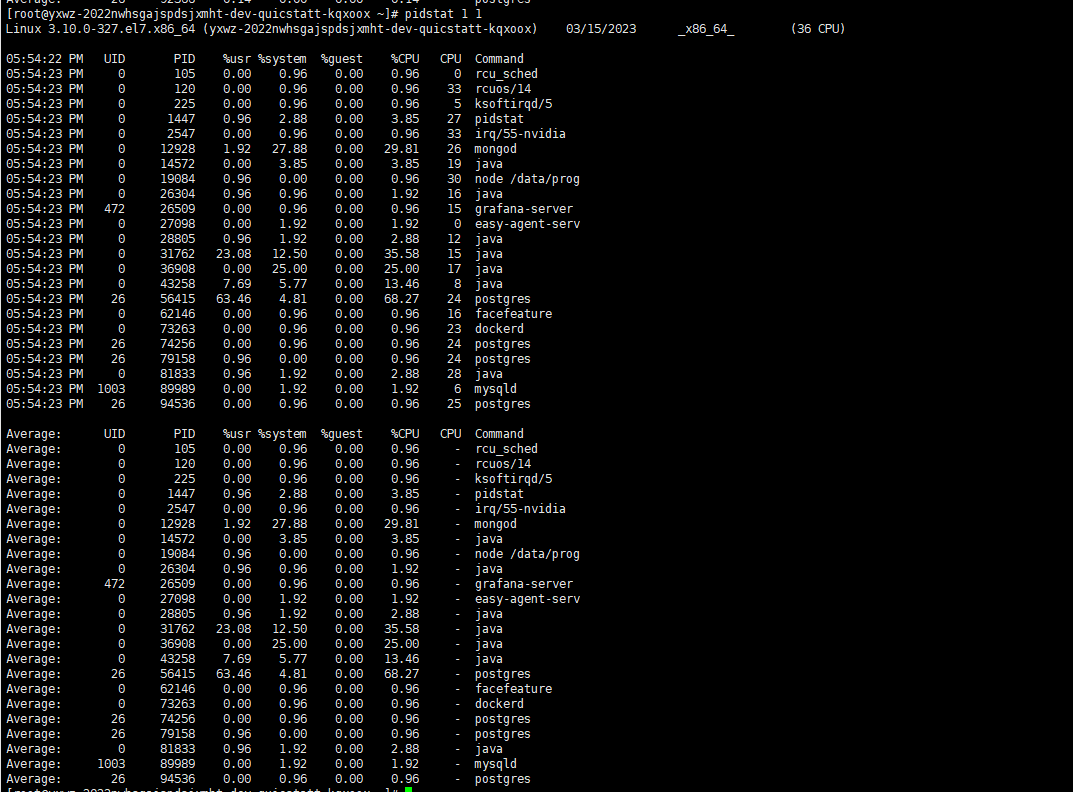Image resolution: width=1073 pixels, height=792 pixels.
Task: Click "easy-agent-serv" in the Average row
Action: [x=527, y=599]
